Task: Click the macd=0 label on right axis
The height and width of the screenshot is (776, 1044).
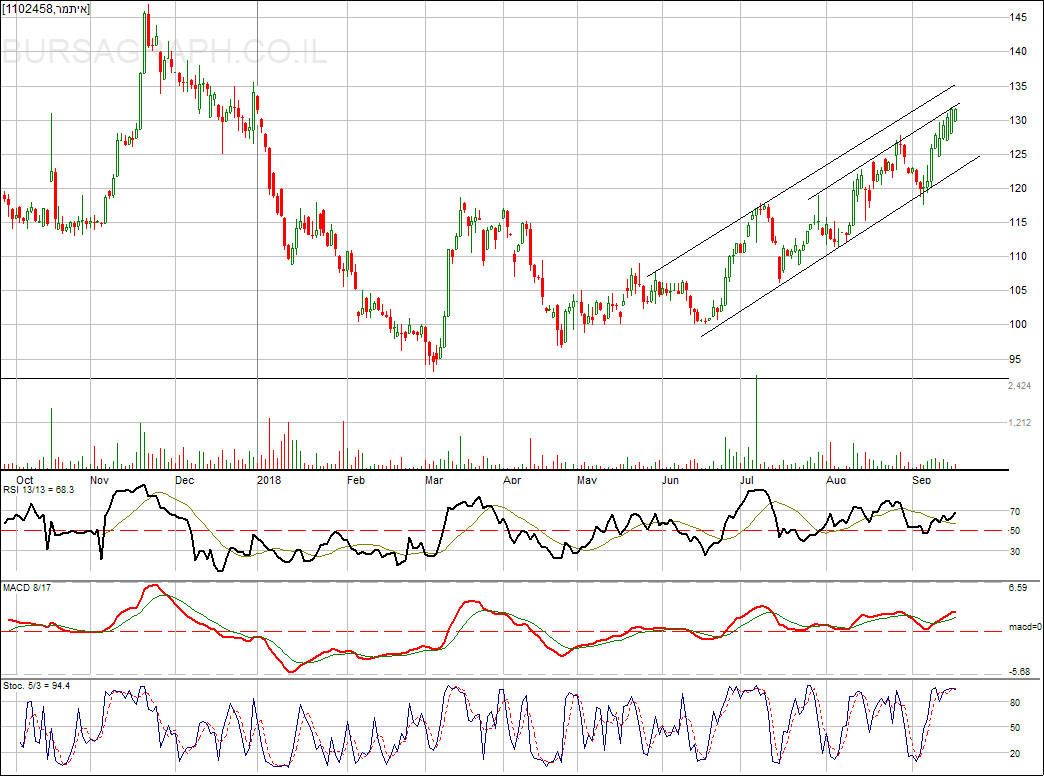Action: (1024, 627)
